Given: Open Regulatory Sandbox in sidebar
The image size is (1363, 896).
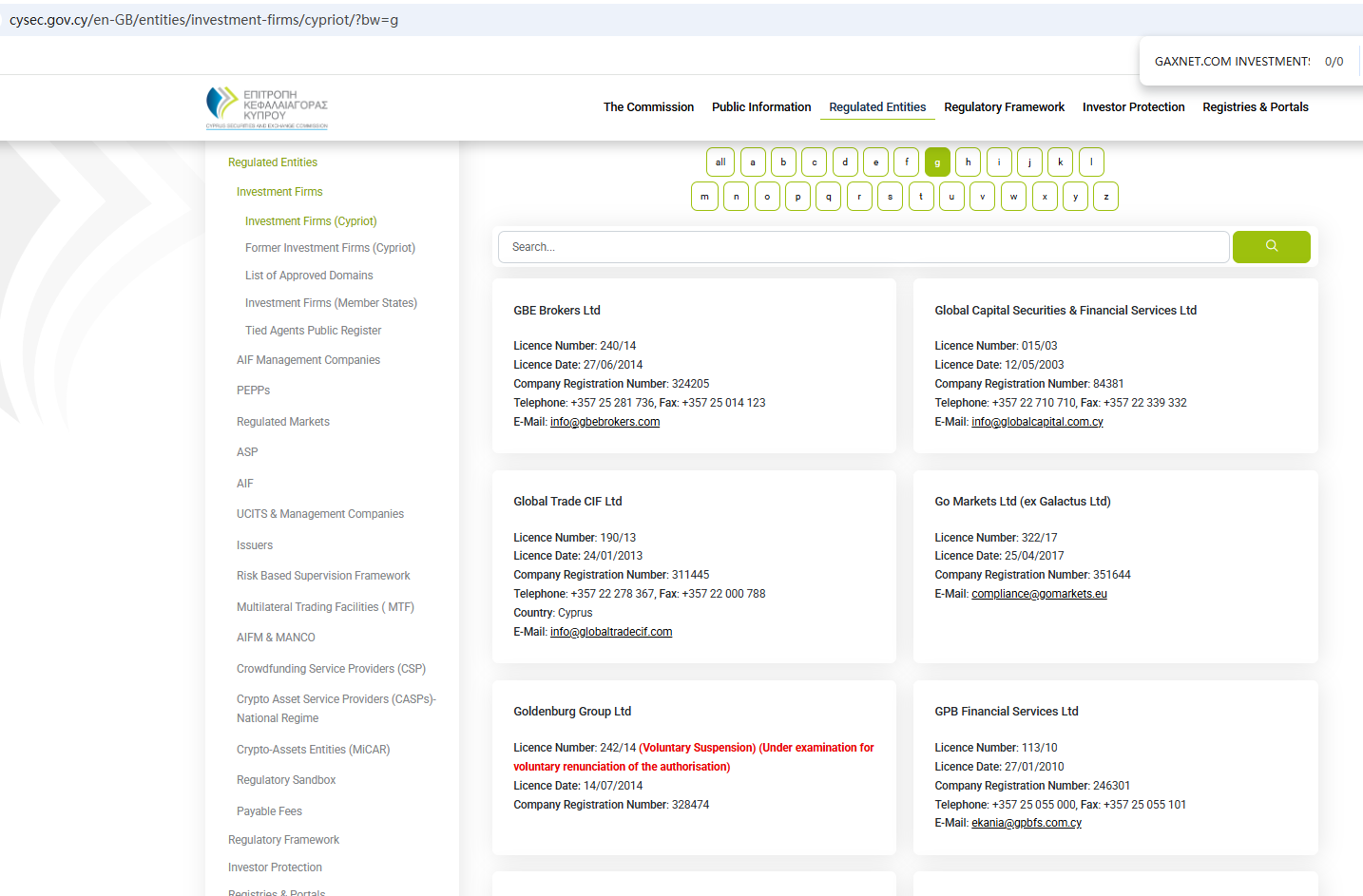Looking at the screenshot, I should (x=286, y=780).
